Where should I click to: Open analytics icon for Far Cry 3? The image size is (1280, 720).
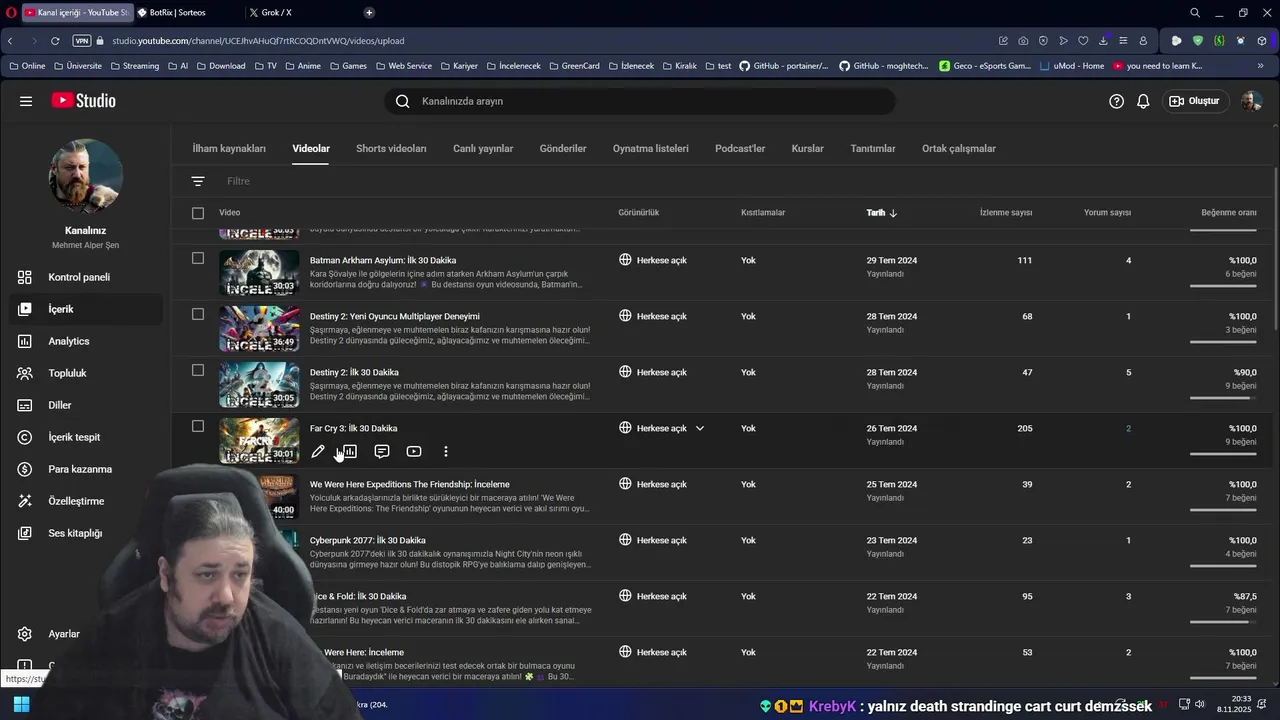pos(350,452)
